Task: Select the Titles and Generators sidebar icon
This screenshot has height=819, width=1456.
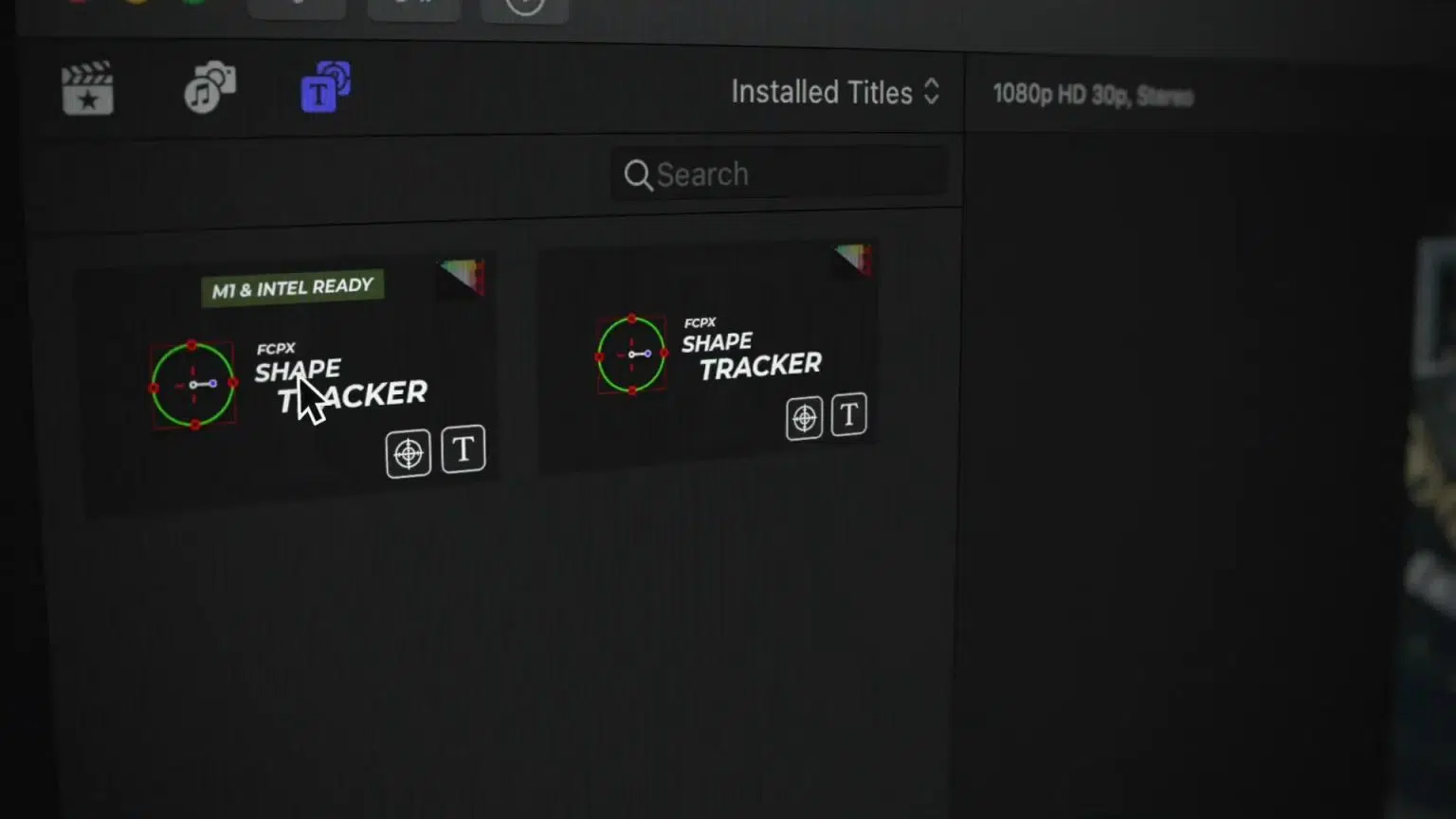Action: [325, 86]
